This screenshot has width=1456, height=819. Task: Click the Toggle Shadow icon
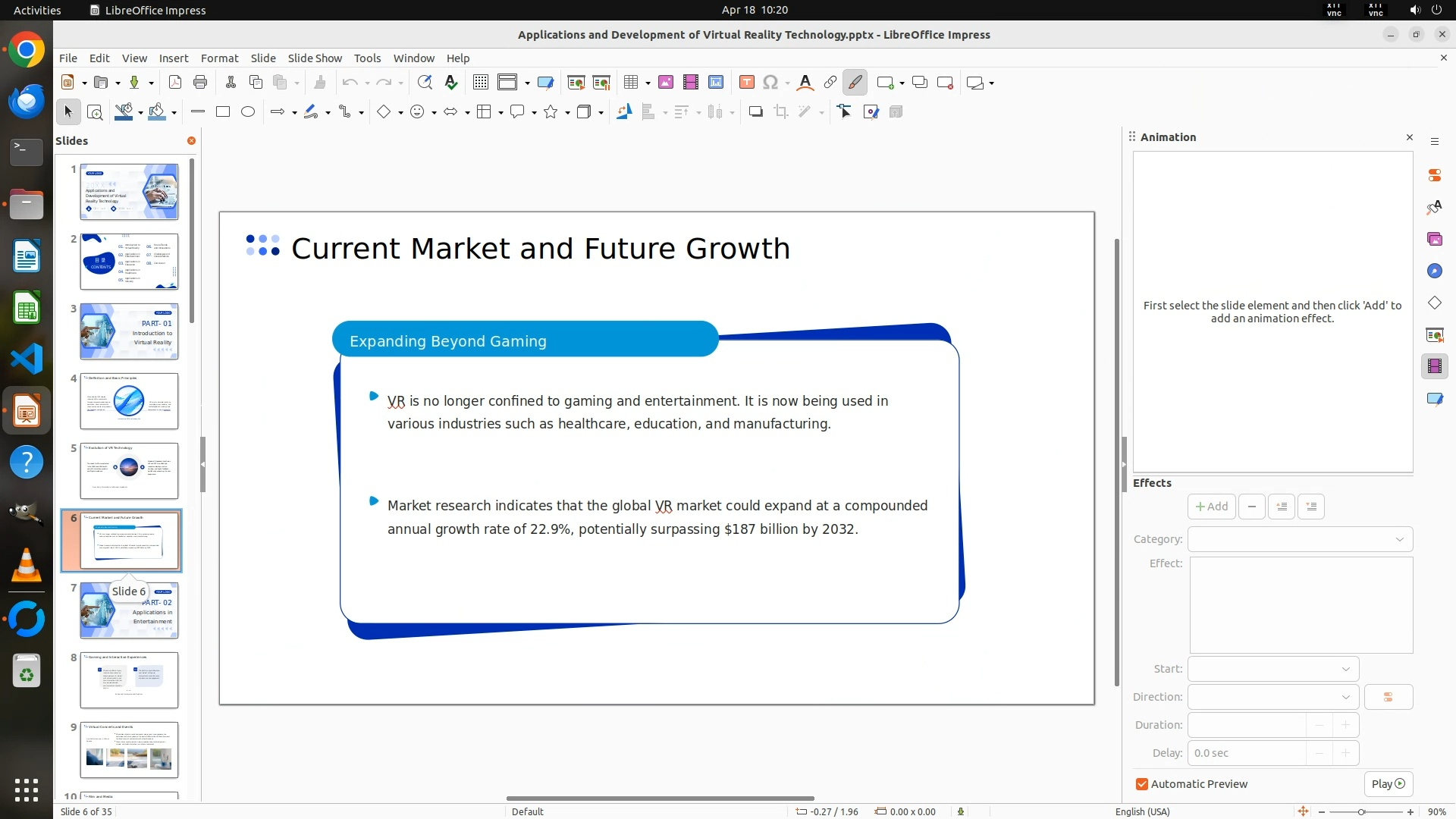click(755, 112)
